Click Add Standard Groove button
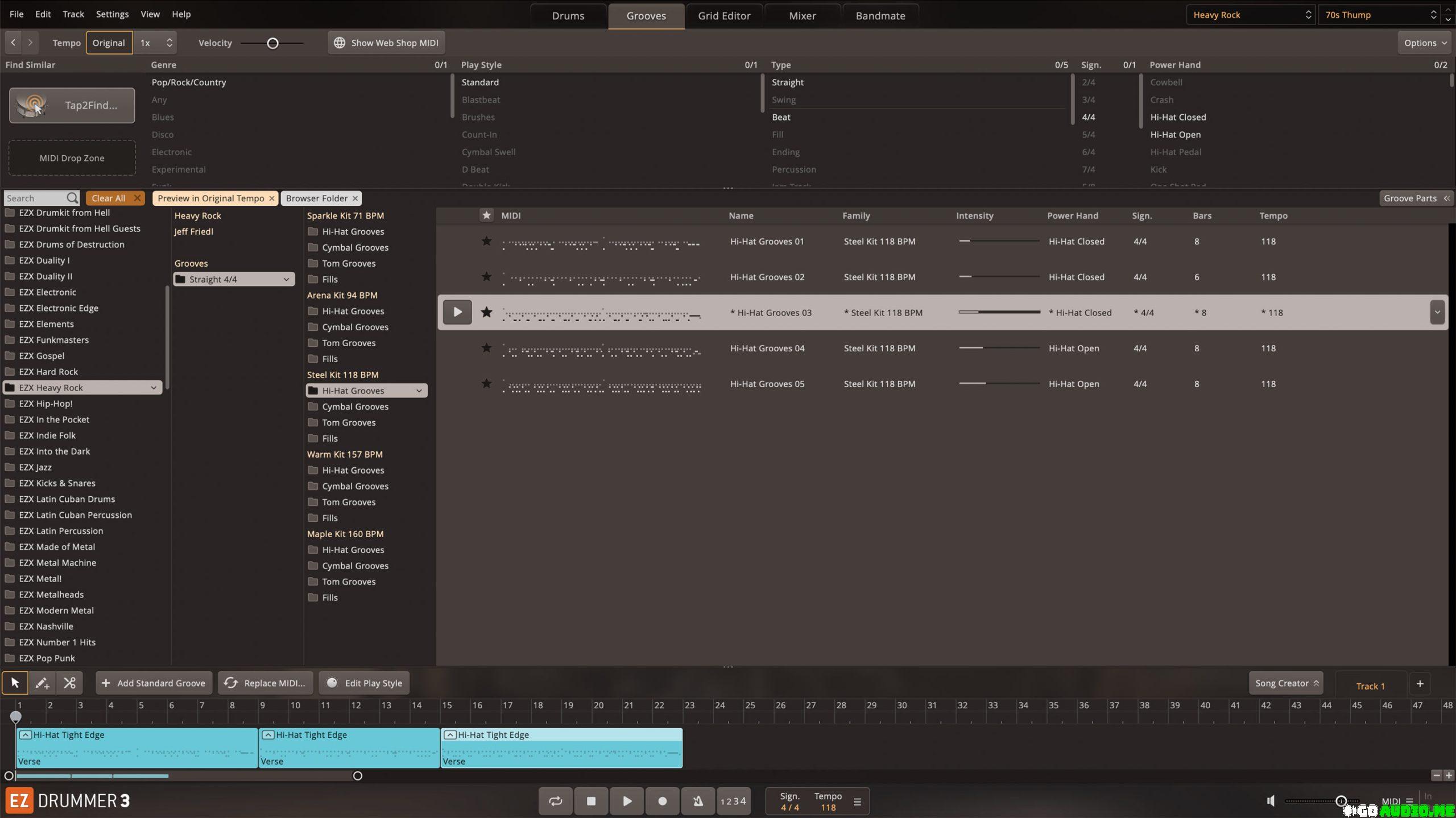Image resolution: width=1456 pixels, height=818 pixels. click(154, 683)
